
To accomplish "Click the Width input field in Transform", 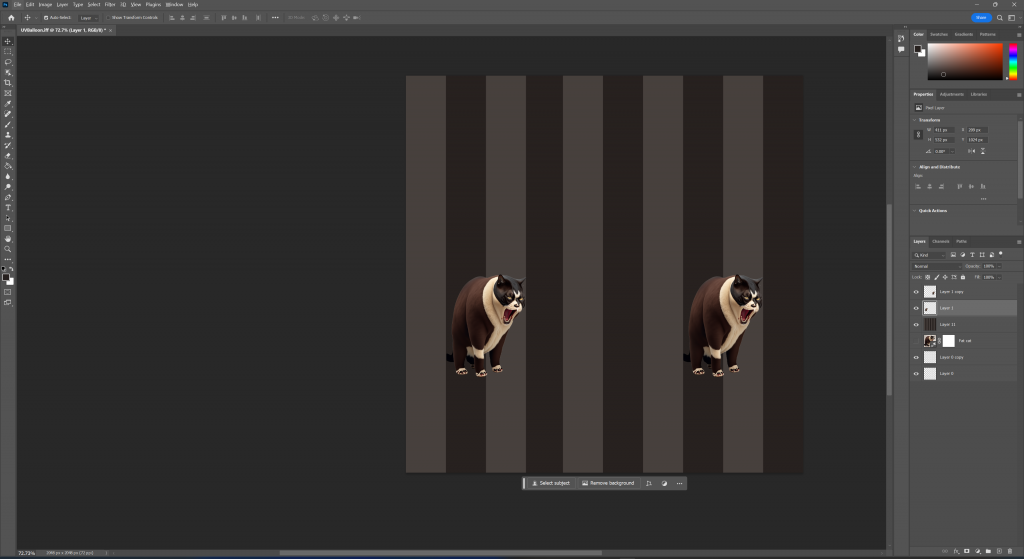I will click(x=944, y=130).
